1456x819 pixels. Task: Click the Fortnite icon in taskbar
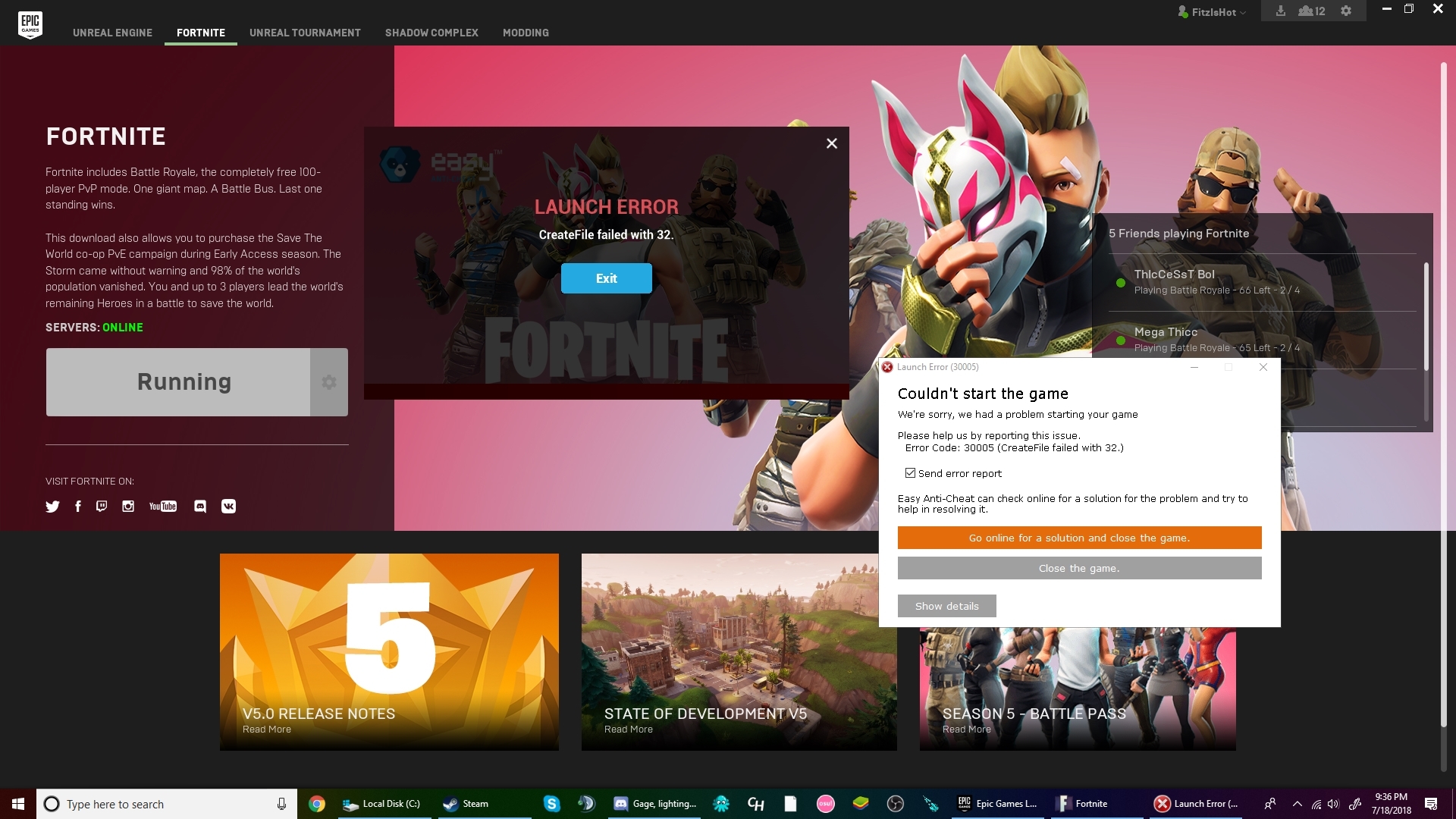click(x=1063, y=803)
